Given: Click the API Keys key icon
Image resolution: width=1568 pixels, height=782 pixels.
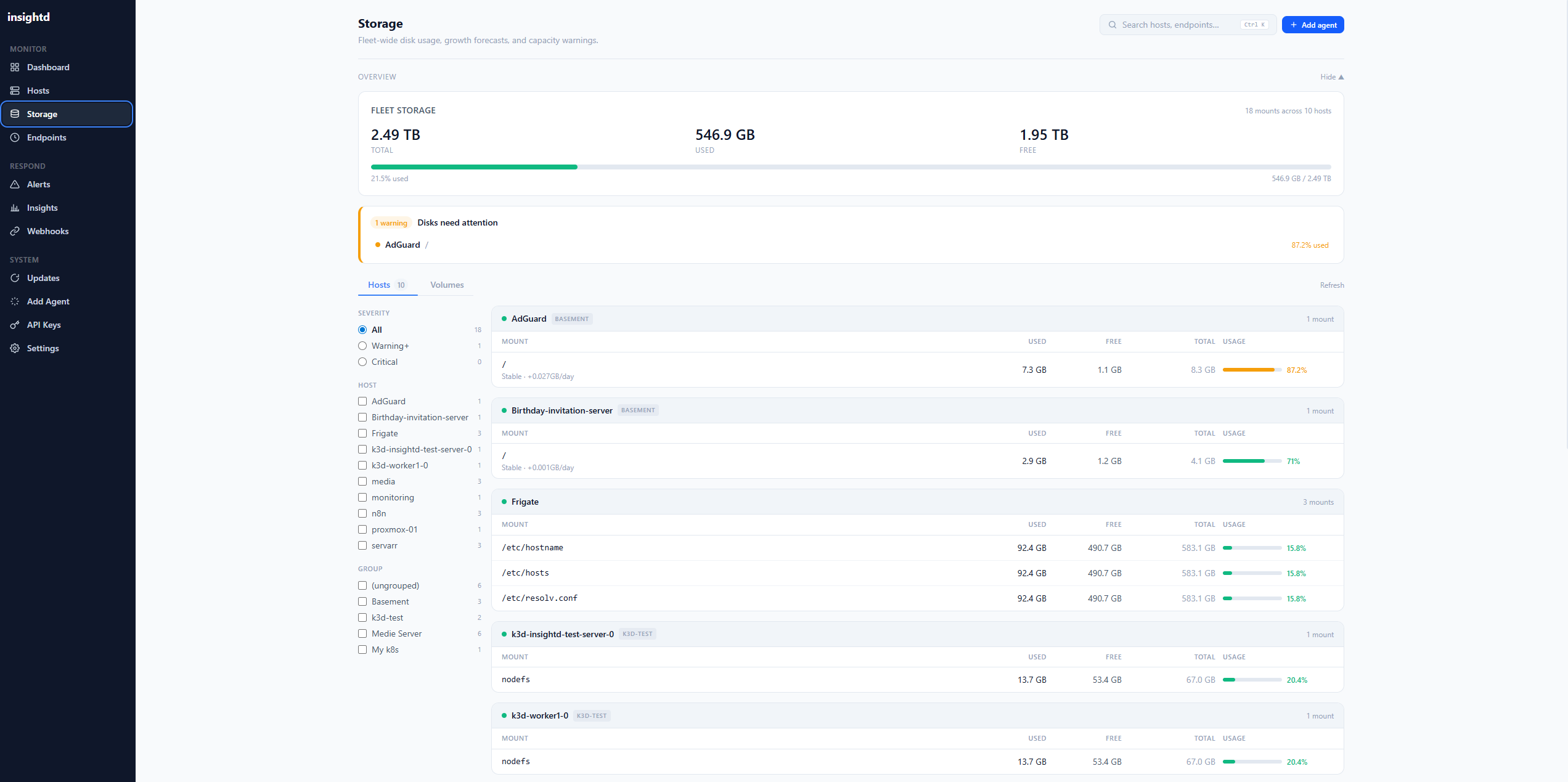Looking at the screenshot, I should (x=15, y=325).
